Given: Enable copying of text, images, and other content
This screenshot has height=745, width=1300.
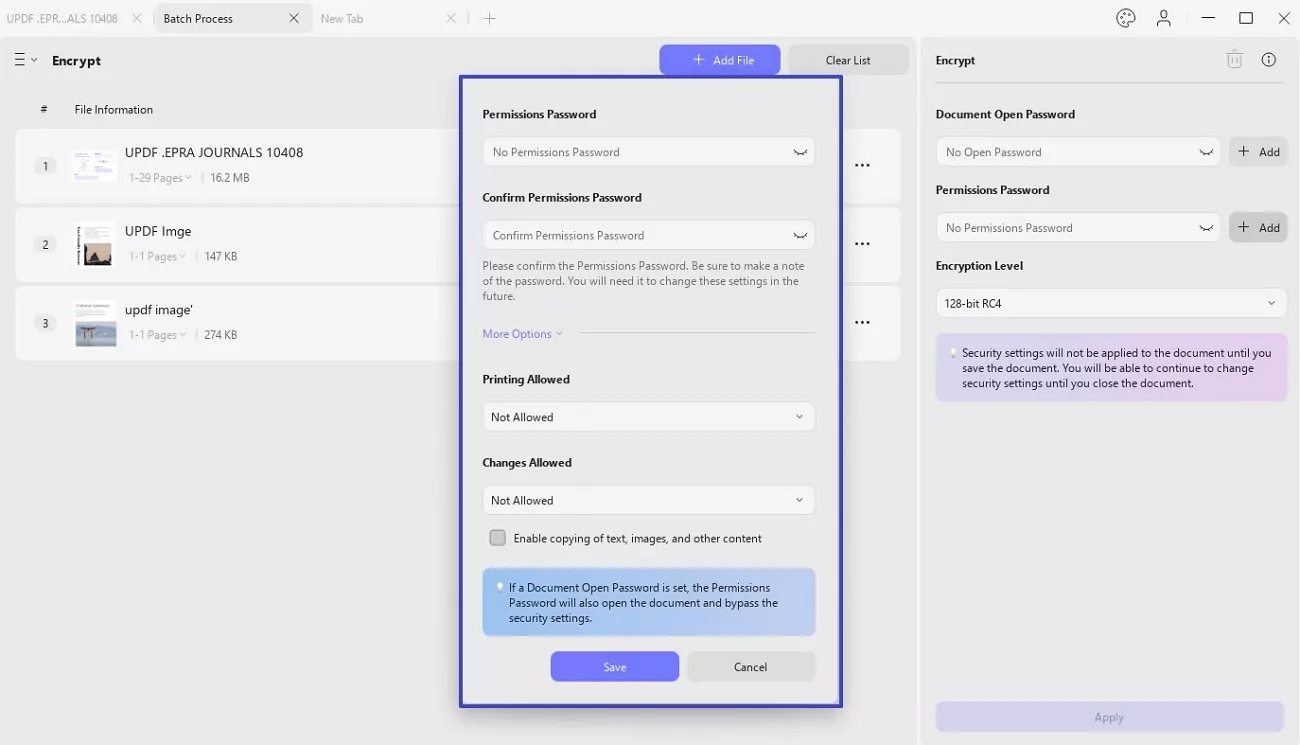Looking at the screenshot, I should (x=497, y=538).
